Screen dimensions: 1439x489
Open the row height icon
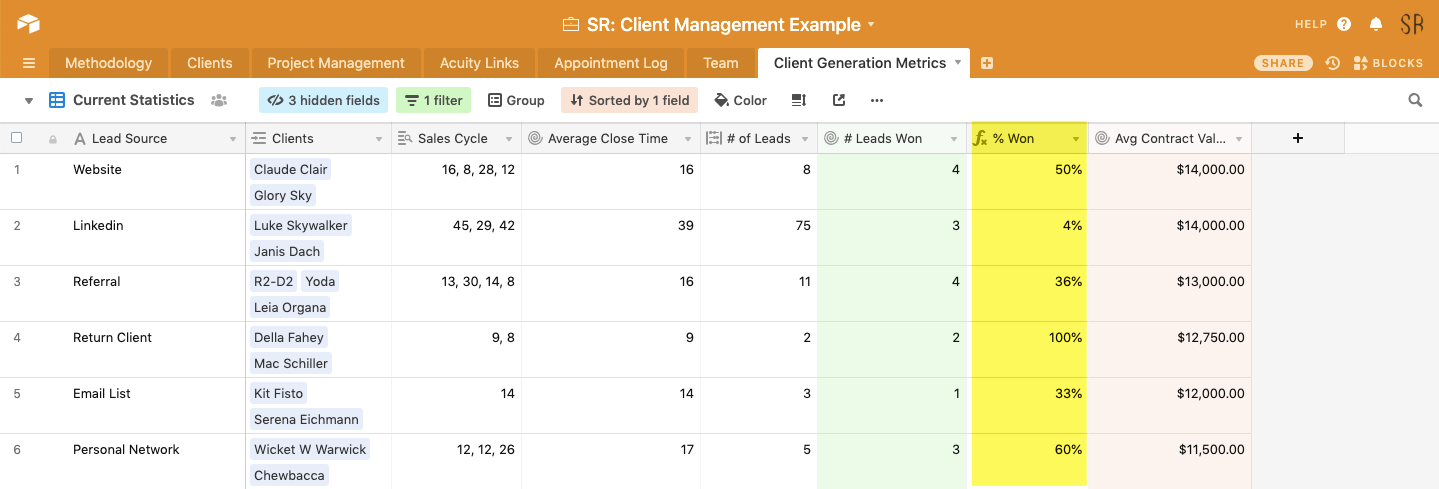pos(799,100)
